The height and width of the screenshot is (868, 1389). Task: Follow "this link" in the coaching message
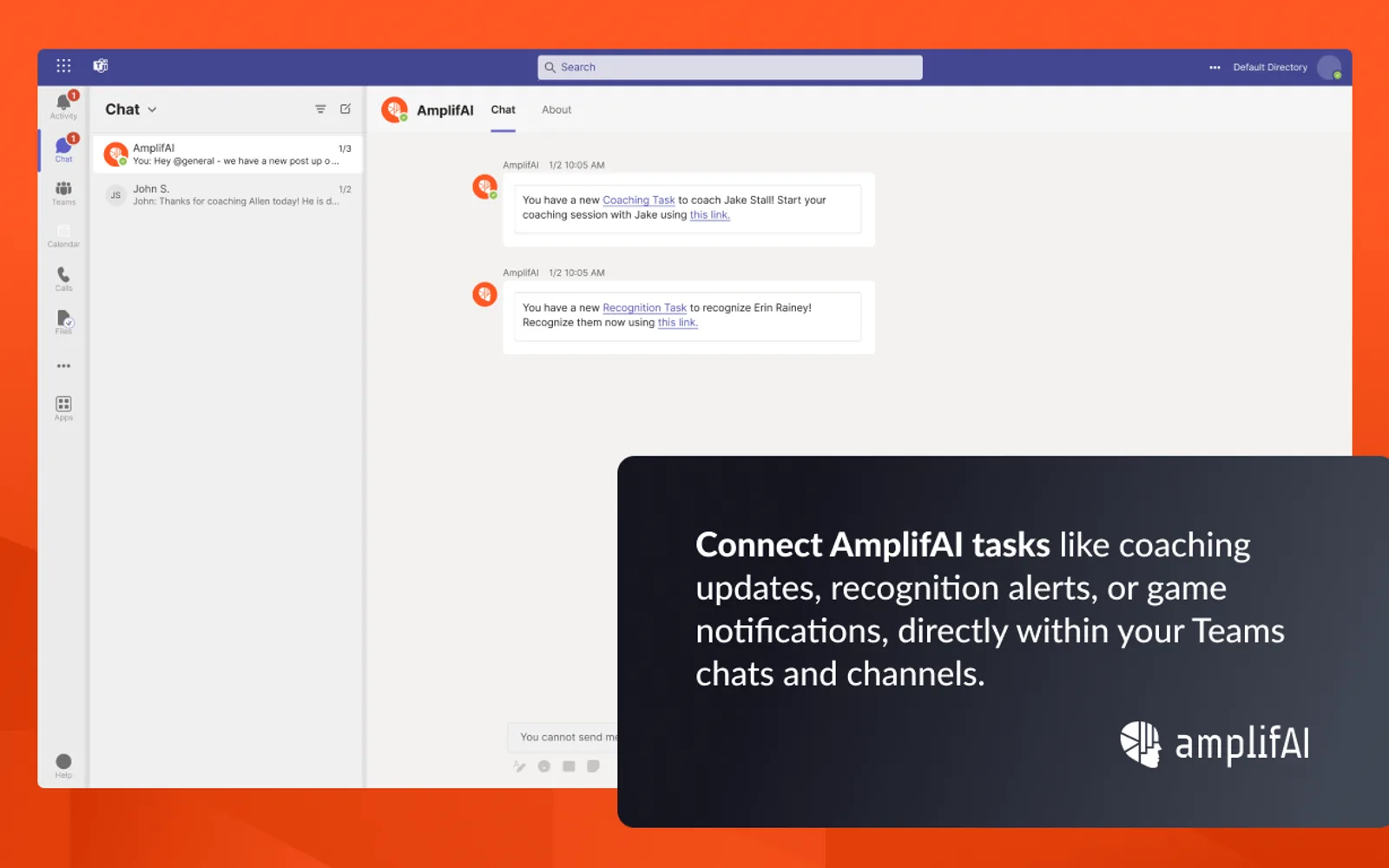point(709,215)
